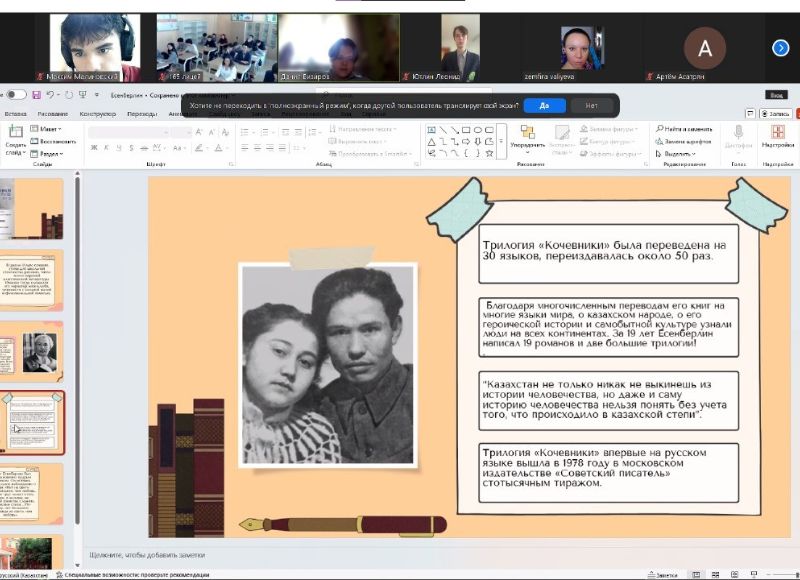Toggle bold Ж formatting
This screenshot has width=800, height=580.
pos(94,148)
